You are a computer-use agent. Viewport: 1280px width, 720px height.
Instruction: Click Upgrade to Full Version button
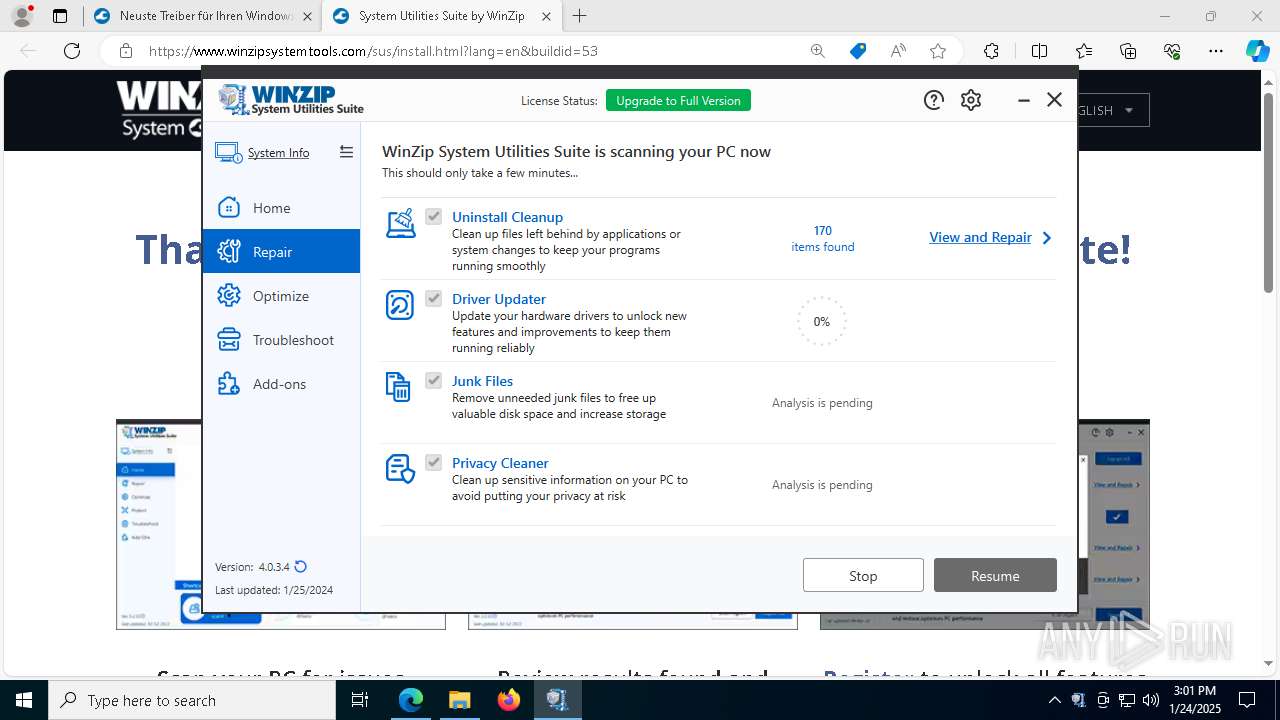(x=678, y=100)
